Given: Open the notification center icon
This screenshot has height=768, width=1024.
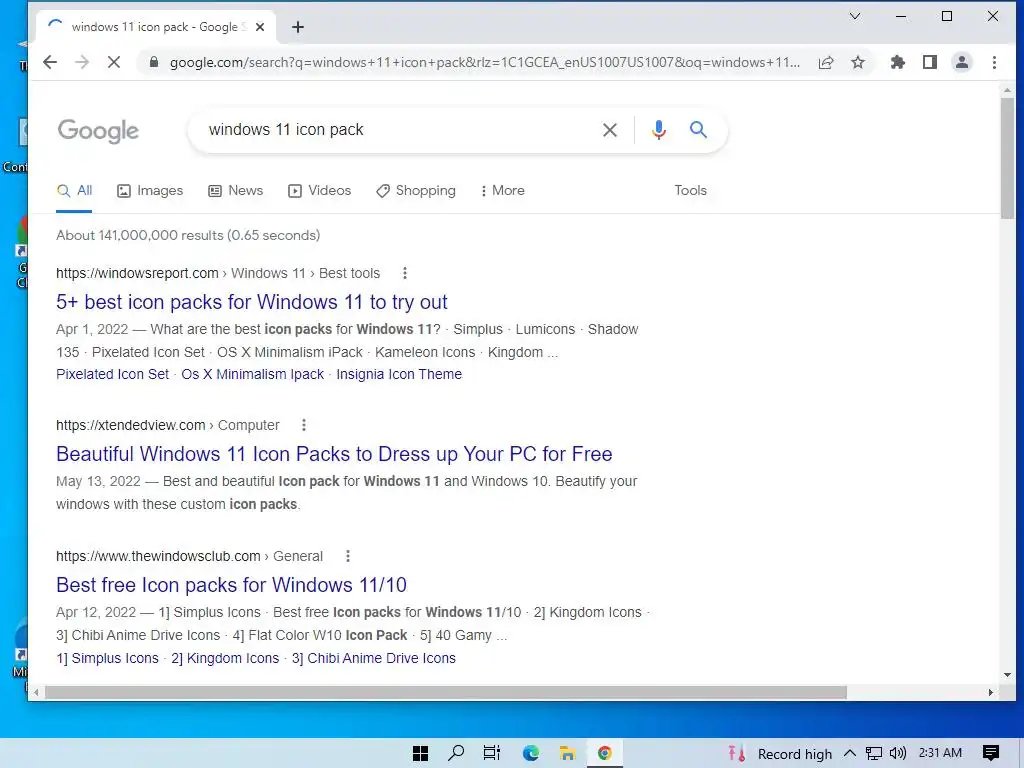Looking at the screenshot, I should point(991,754).
